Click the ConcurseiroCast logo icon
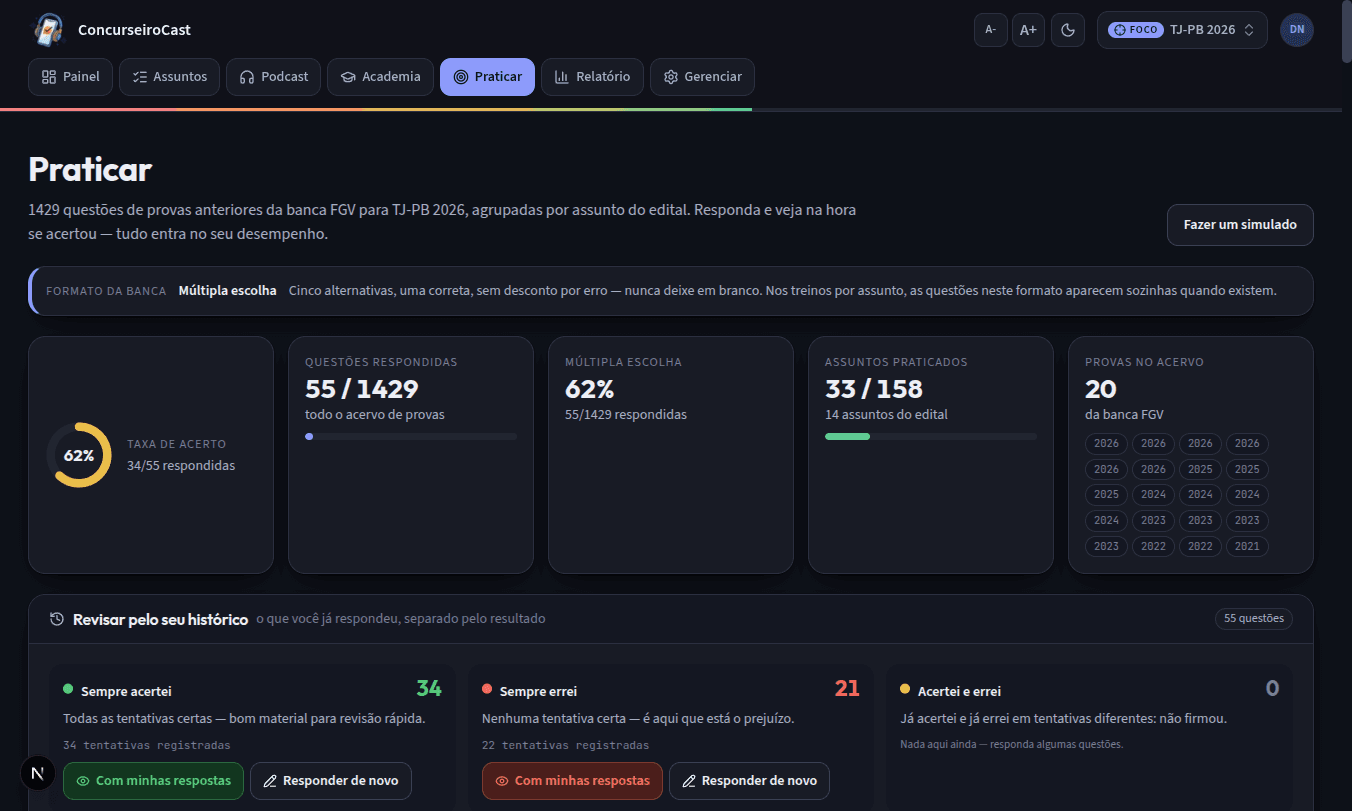This screenshot has height=811, width=1352. click(x=48, y=30)
